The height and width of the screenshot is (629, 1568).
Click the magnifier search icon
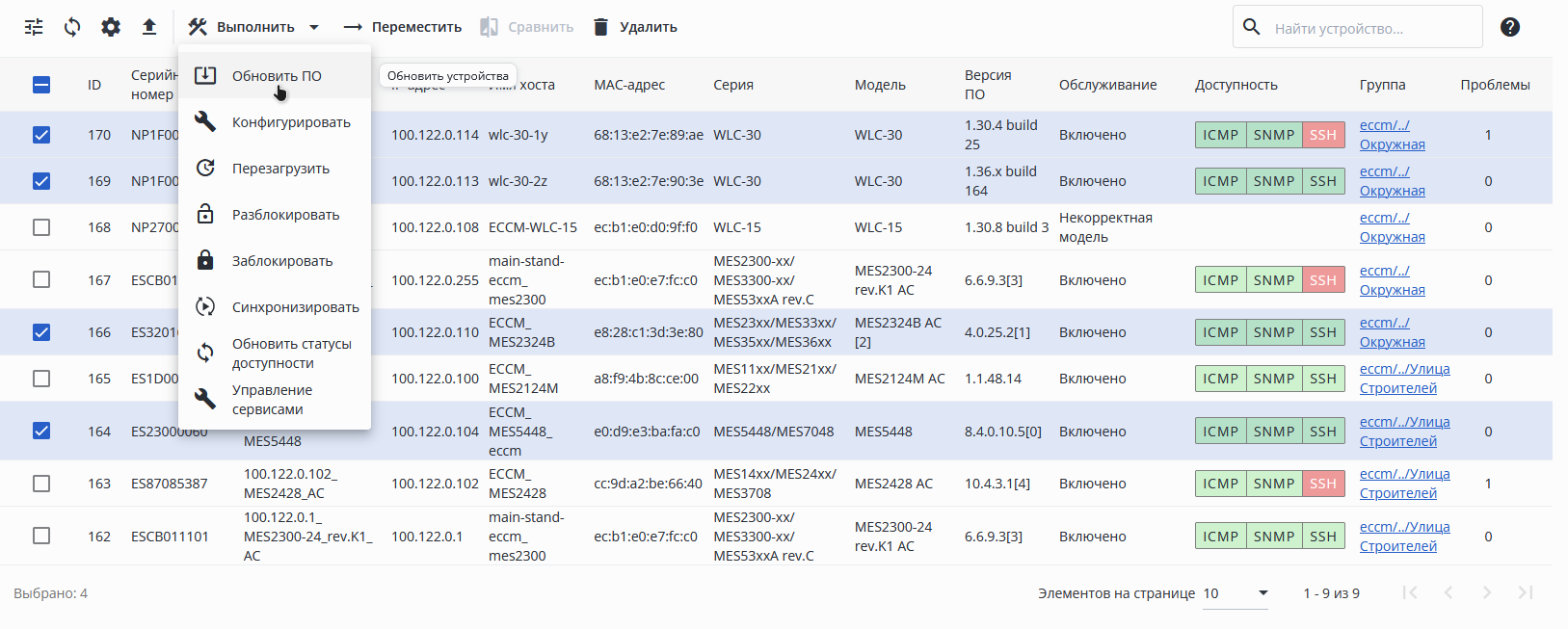click(1252, 27)
